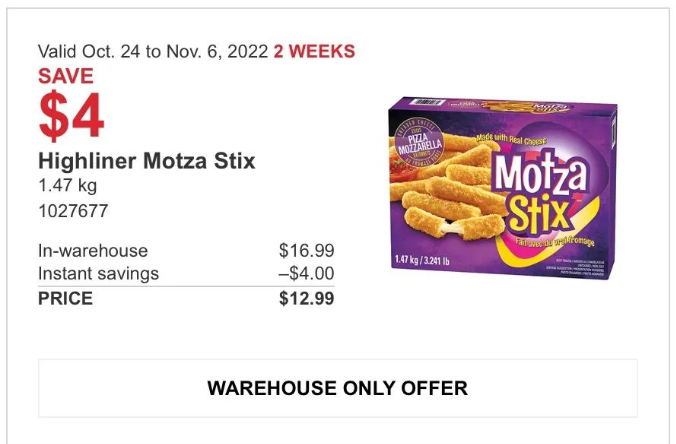
Task: Select the final $12.99 price
Action: pyautogui.click(x=306, y=298)
